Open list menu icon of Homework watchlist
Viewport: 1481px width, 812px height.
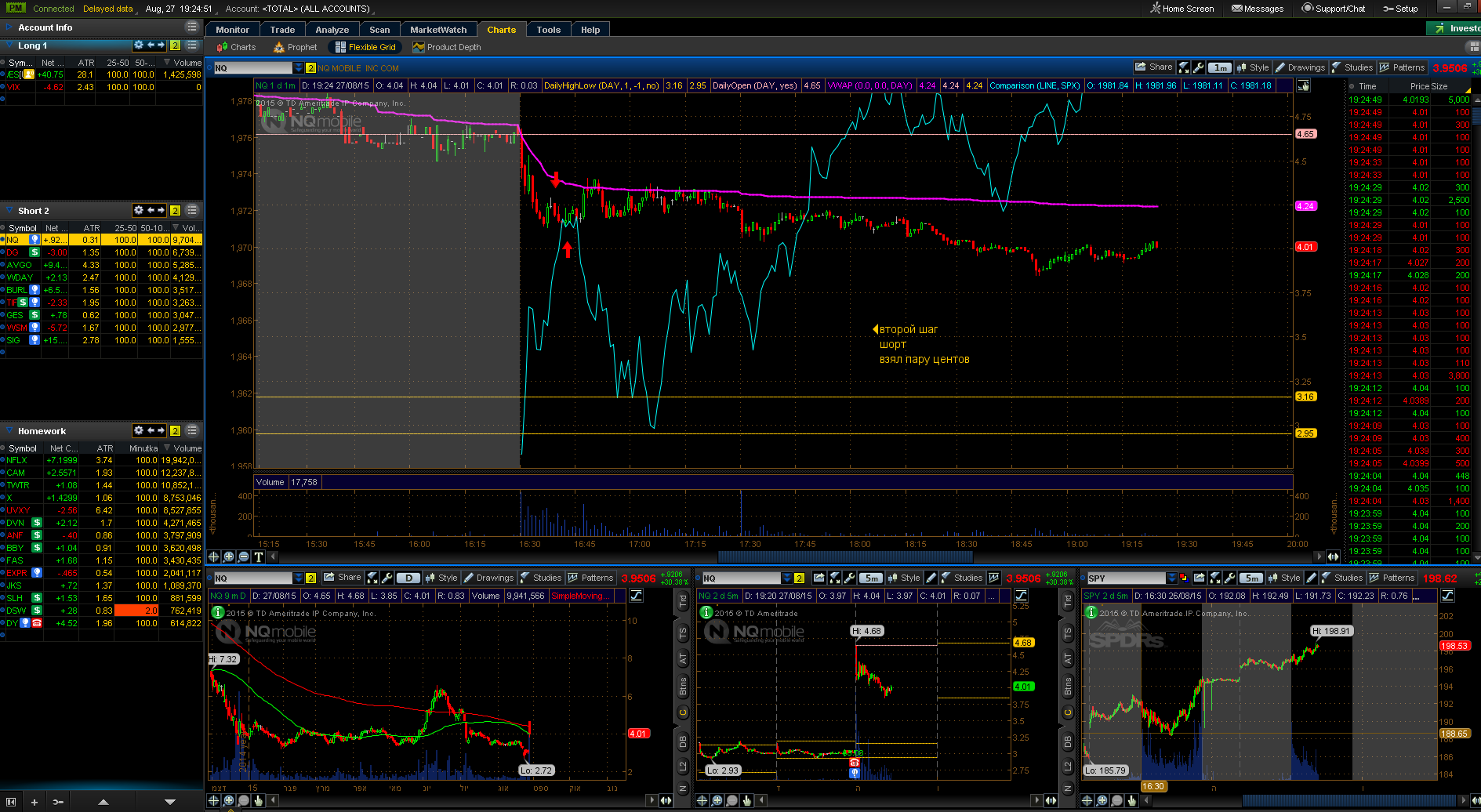pos(192,430)
